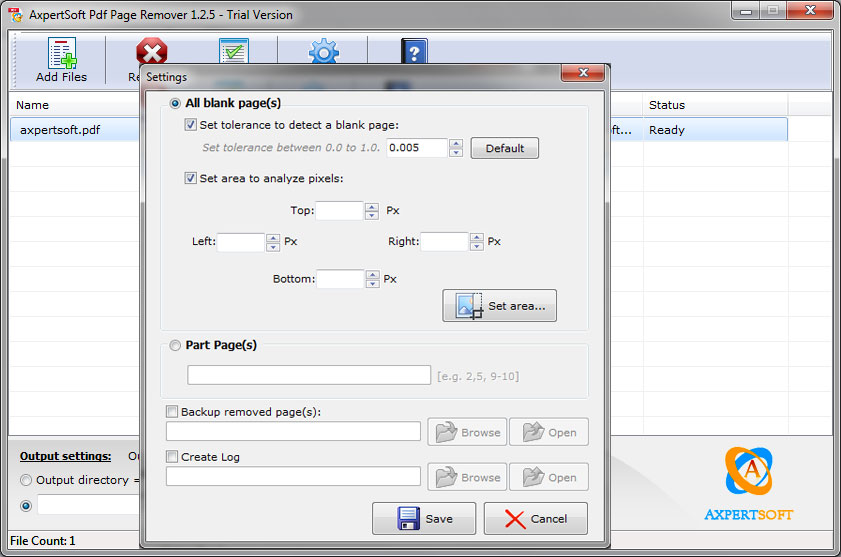The image size is (841, 557).
Task: Increase the tolerance value with up arrow
Action: point(456,143)
